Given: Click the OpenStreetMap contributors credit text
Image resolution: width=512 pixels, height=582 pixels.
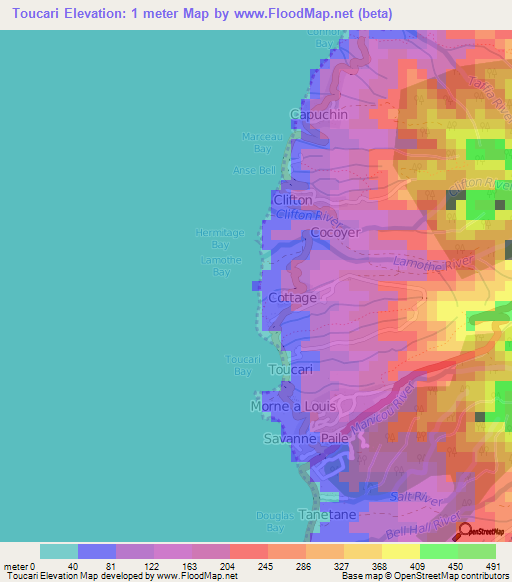Looking at the screenshot, I should [x=426, y=576].
